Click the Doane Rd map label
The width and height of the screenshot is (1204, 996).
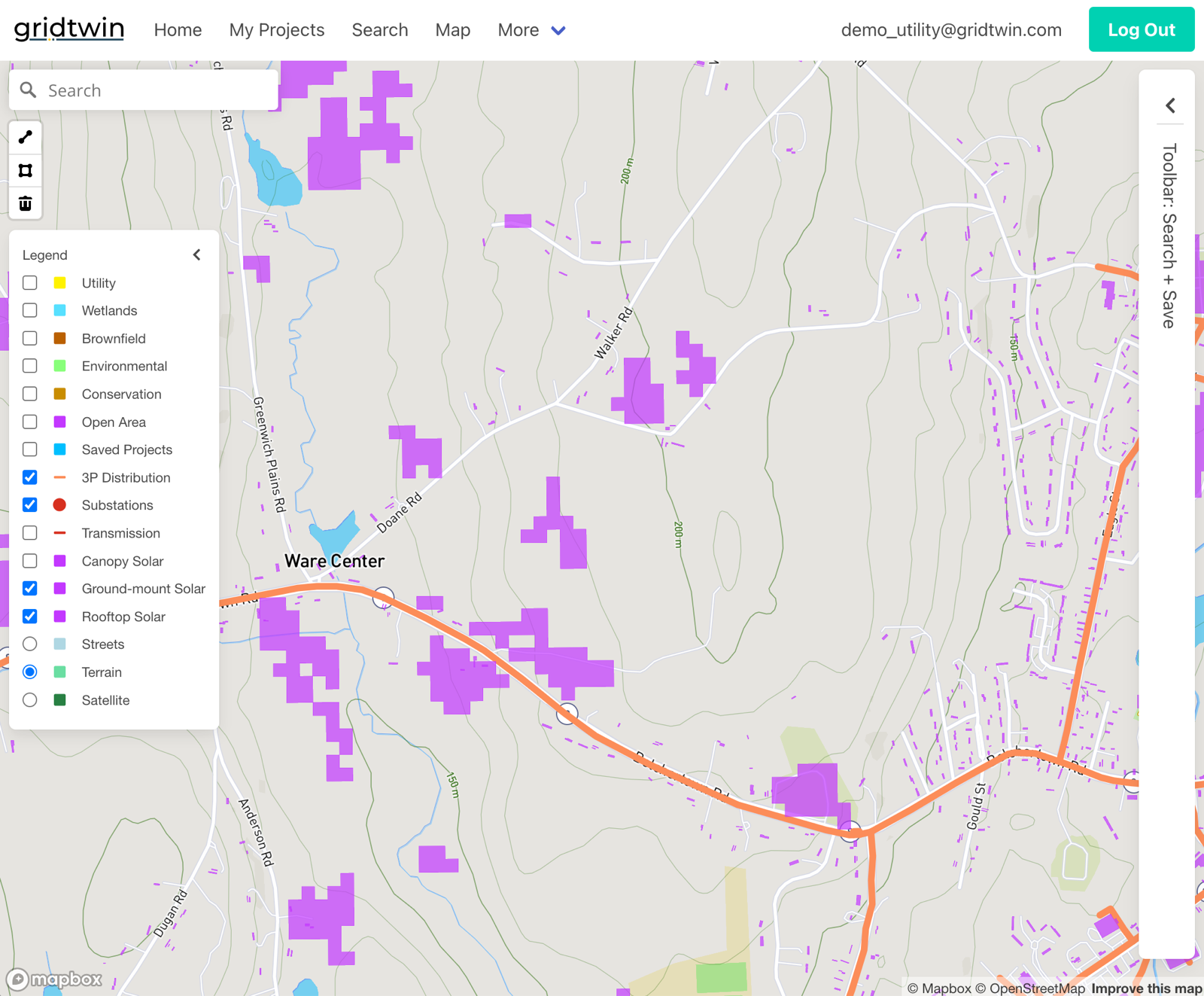[x=399, y=513]
